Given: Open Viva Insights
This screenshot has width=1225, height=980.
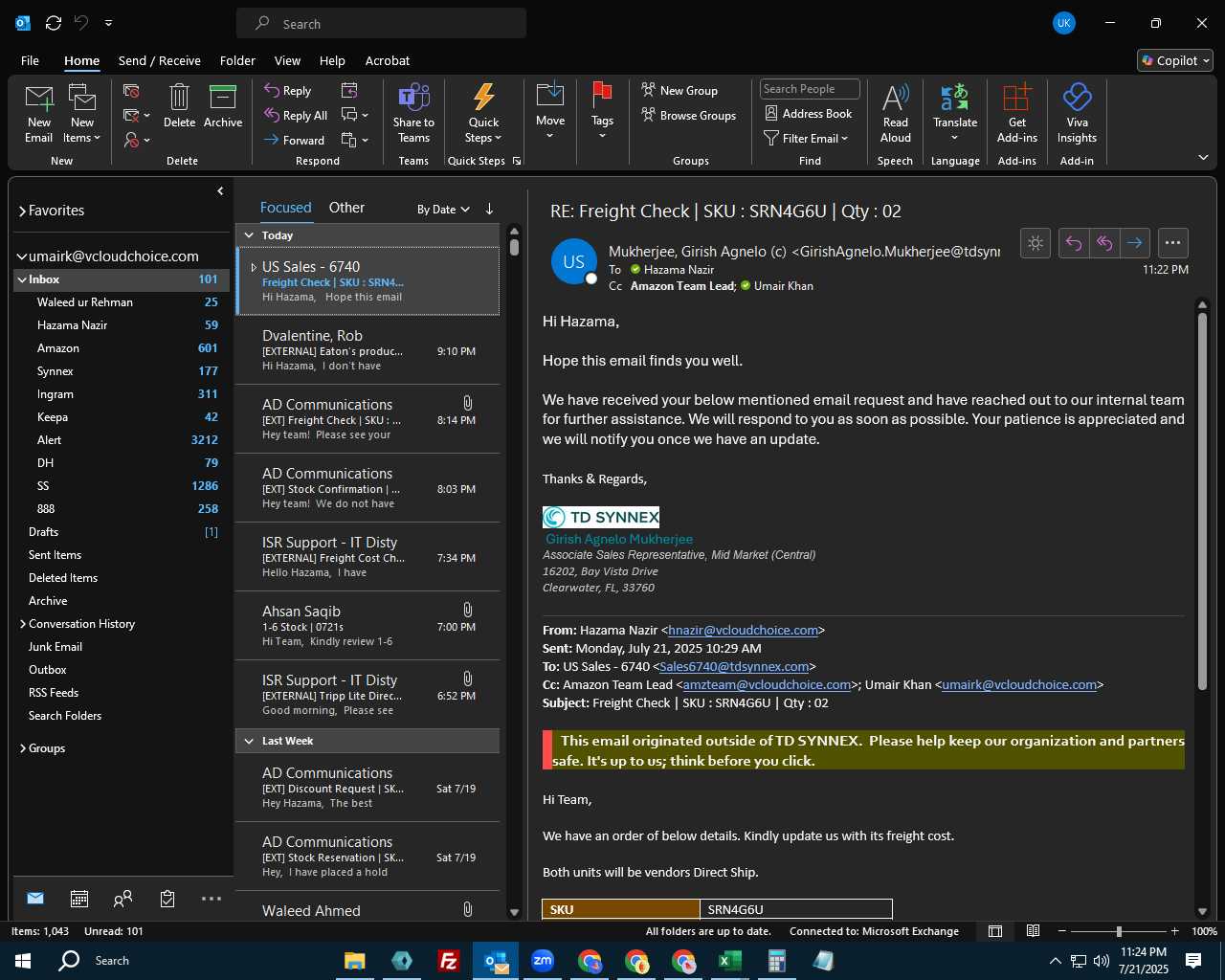Looking at the screenshot, I should [x=1077, y=113].
